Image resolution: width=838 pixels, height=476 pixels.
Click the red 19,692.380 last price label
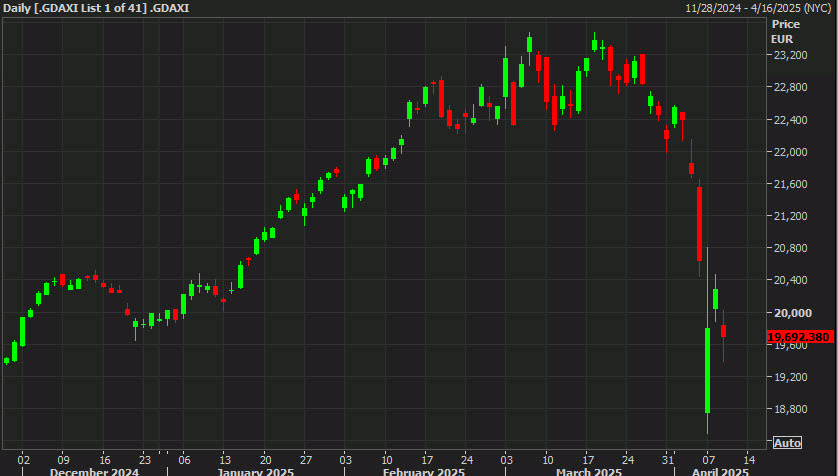(800, 337)
